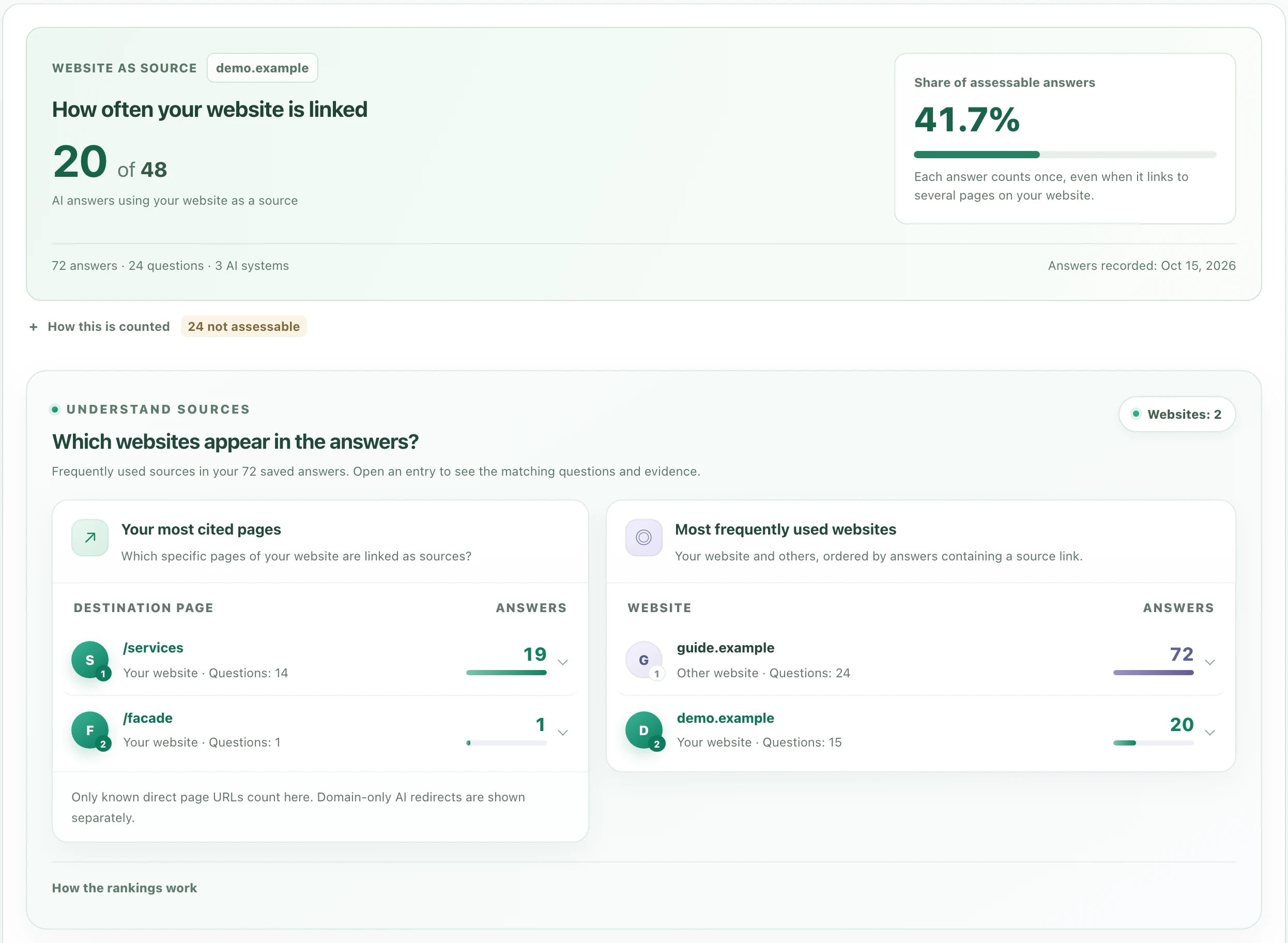Click the Which websites appear in the answers heading
The height and width of the screenshot is (943, 1288).
[235, 441]
